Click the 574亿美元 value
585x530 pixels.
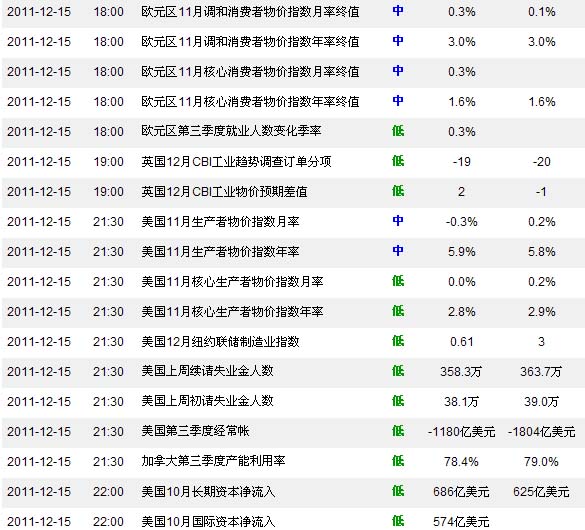[461, 521]
